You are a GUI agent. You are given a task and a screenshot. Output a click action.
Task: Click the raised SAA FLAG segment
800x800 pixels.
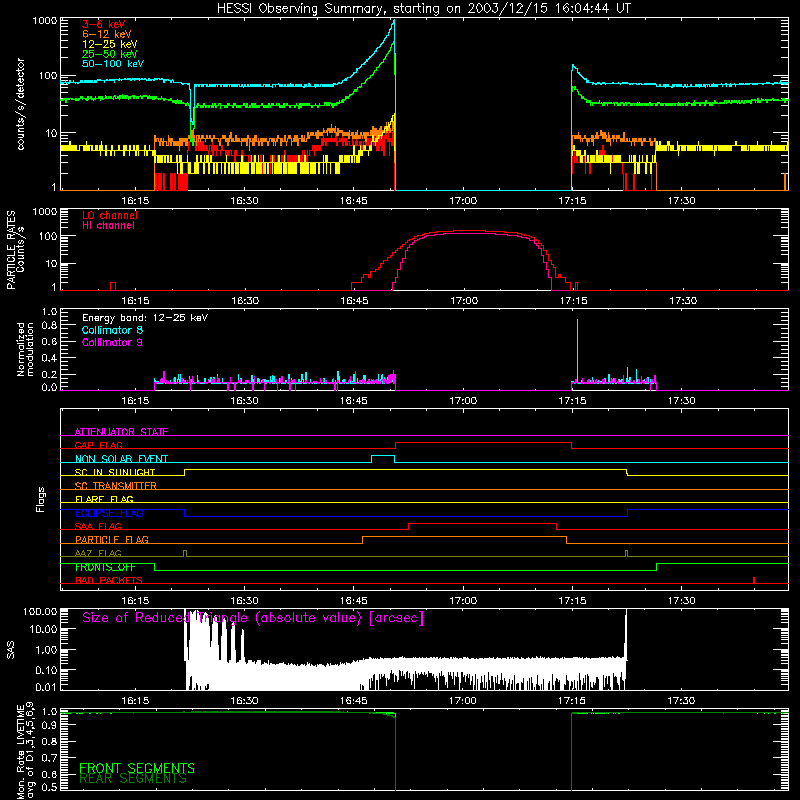point(483,523)
